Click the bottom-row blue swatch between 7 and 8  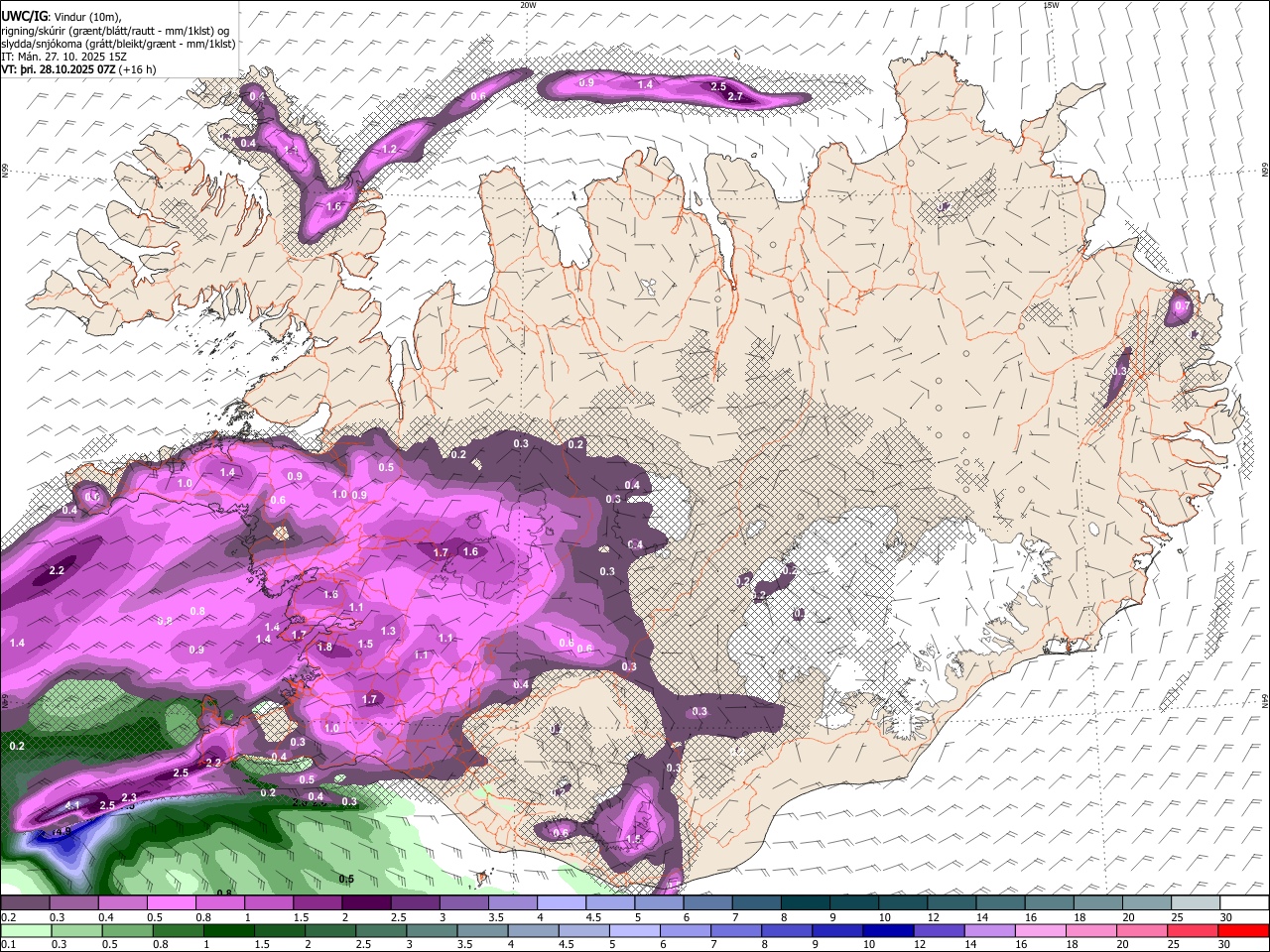pyautogui.click(x=737, y=930)
